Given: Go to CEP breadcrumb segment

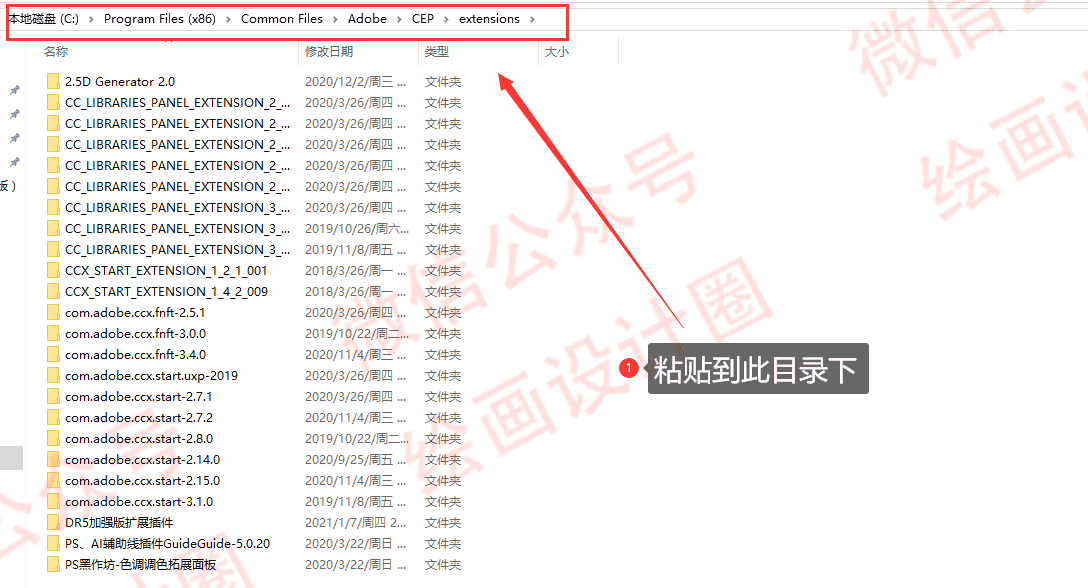Looking at the screenshot, I should 423,19.
